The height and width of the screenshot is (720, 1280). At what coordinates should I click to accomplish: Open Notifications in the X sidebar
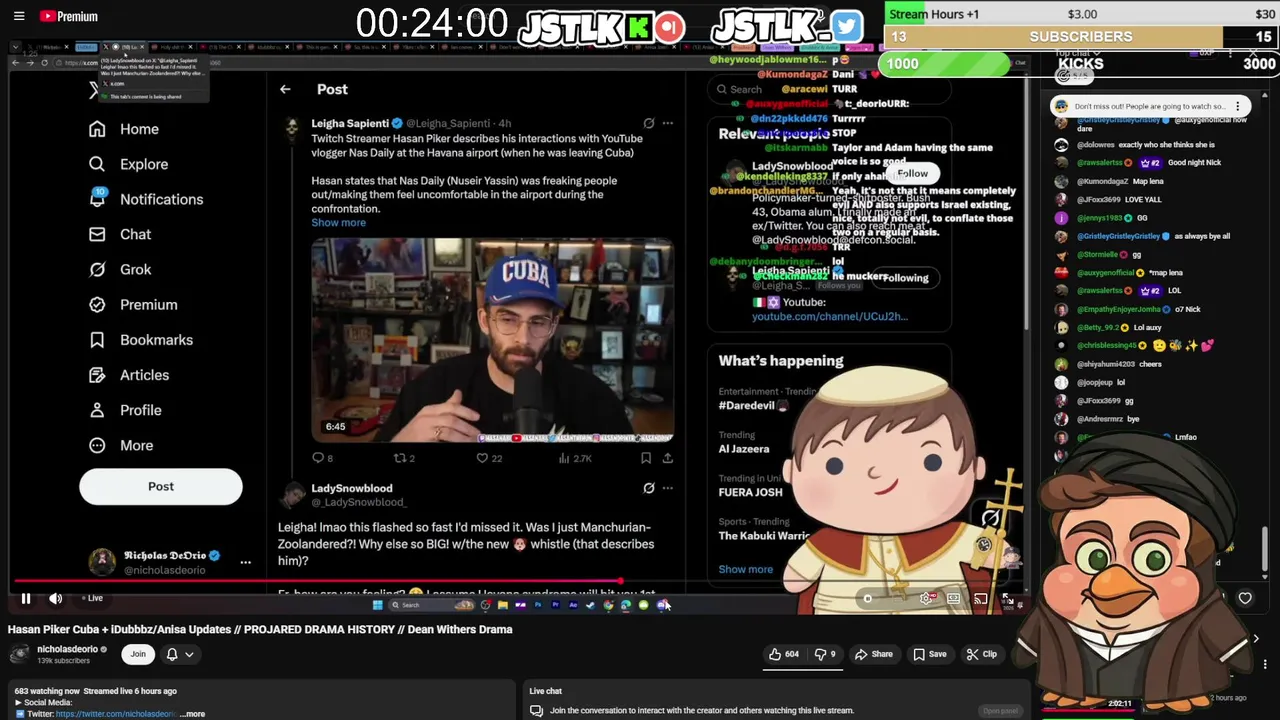(x=146, y=199)
